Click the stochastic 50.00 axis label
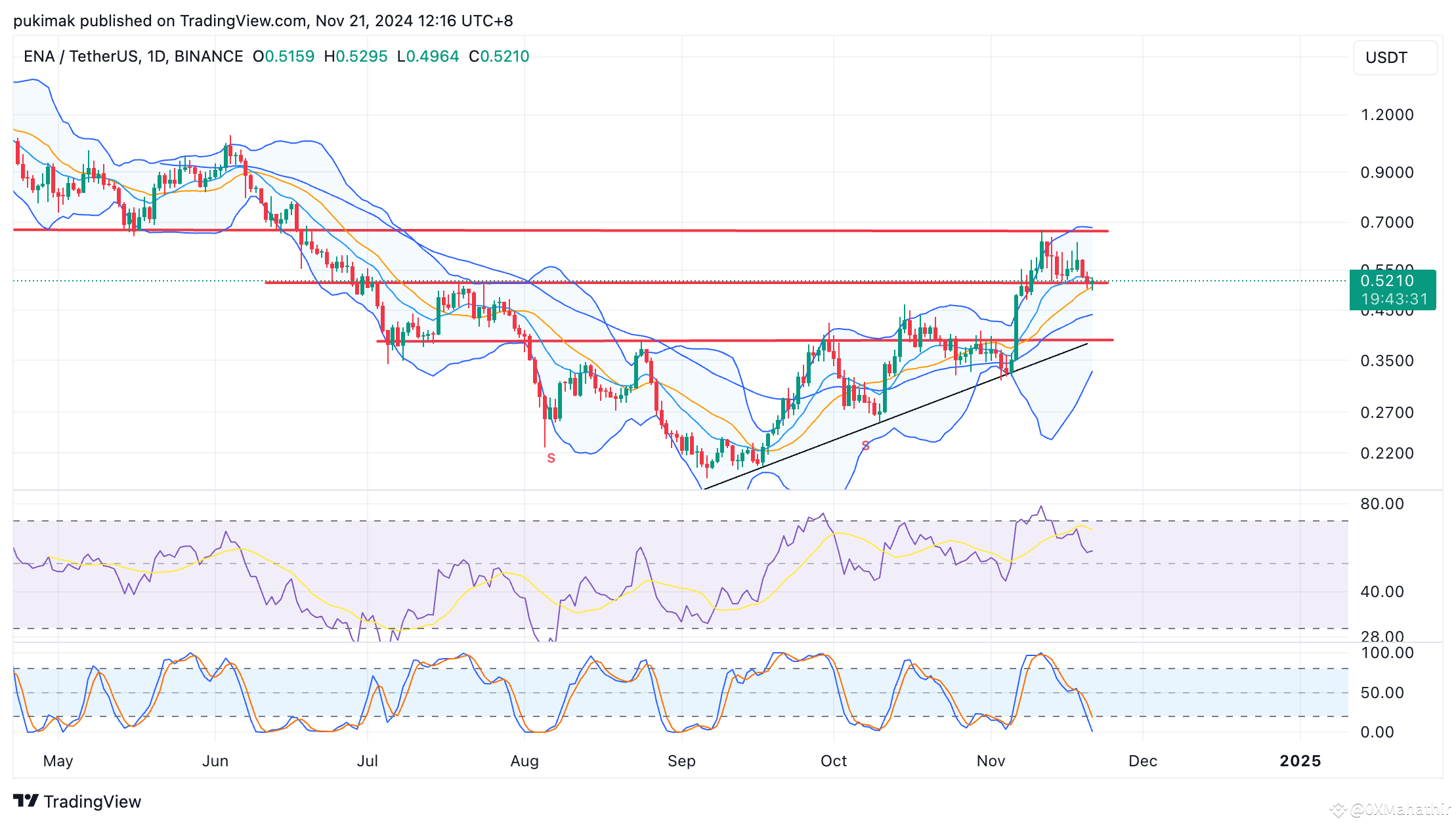Viewport: 1456px width, 824px height. tap(1382, 693)
